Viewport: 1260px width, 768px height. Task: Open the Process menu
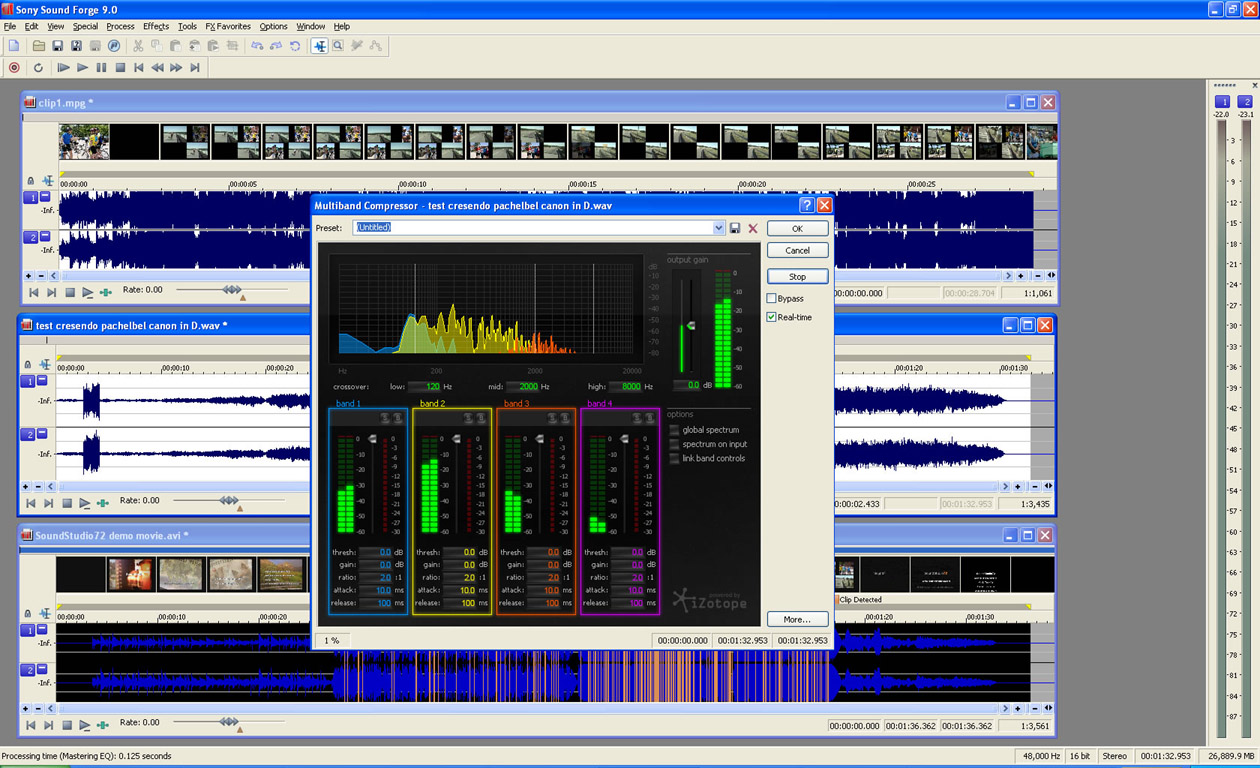(x=120, y=26)
